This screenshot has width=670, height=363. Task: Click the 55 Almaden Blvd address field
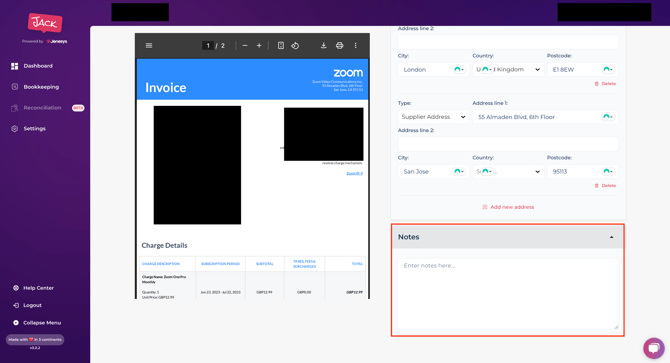click(x=545, y=117)
